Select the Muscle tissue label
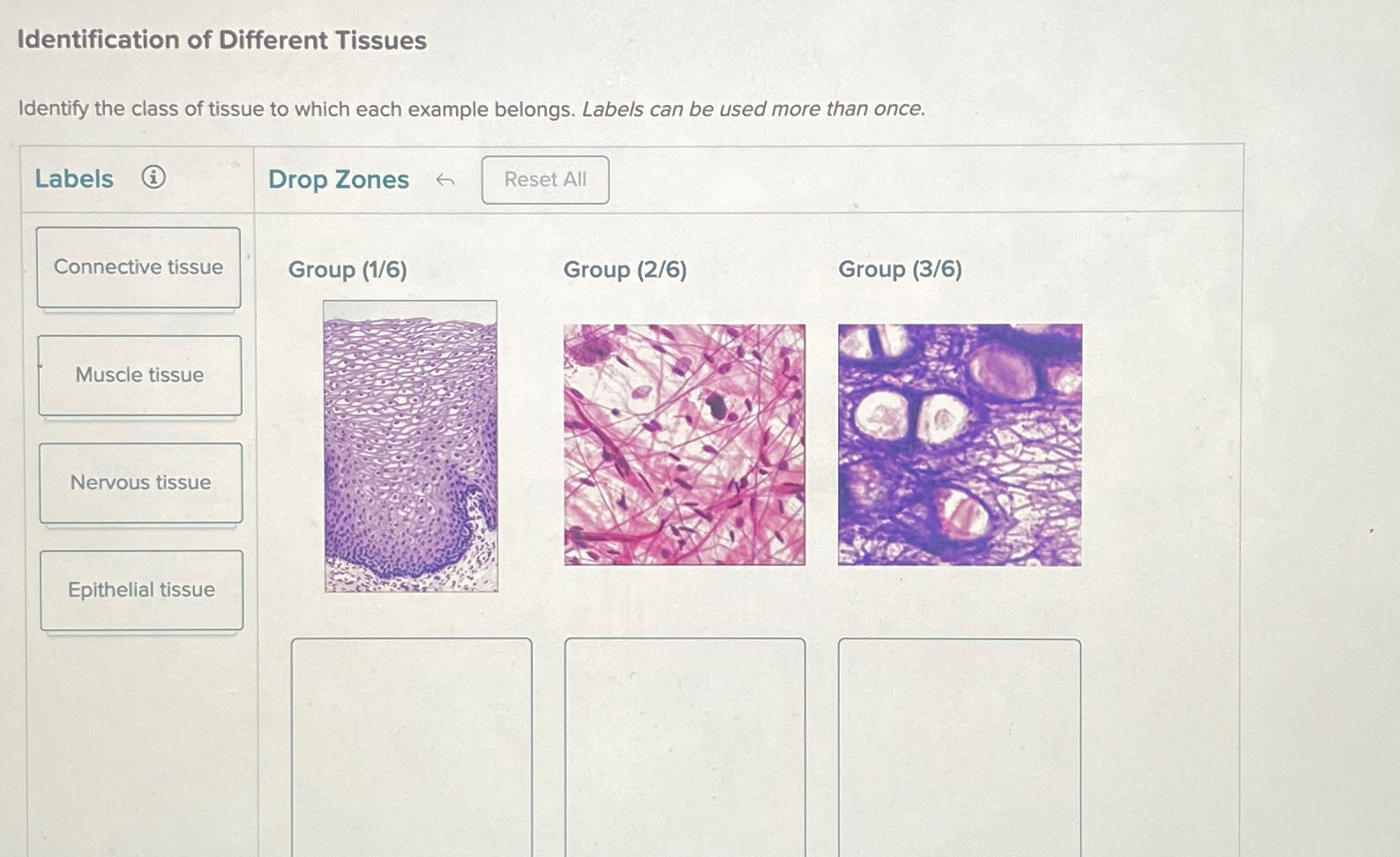This screenshot has height=857, width=1400. point(139,375)
